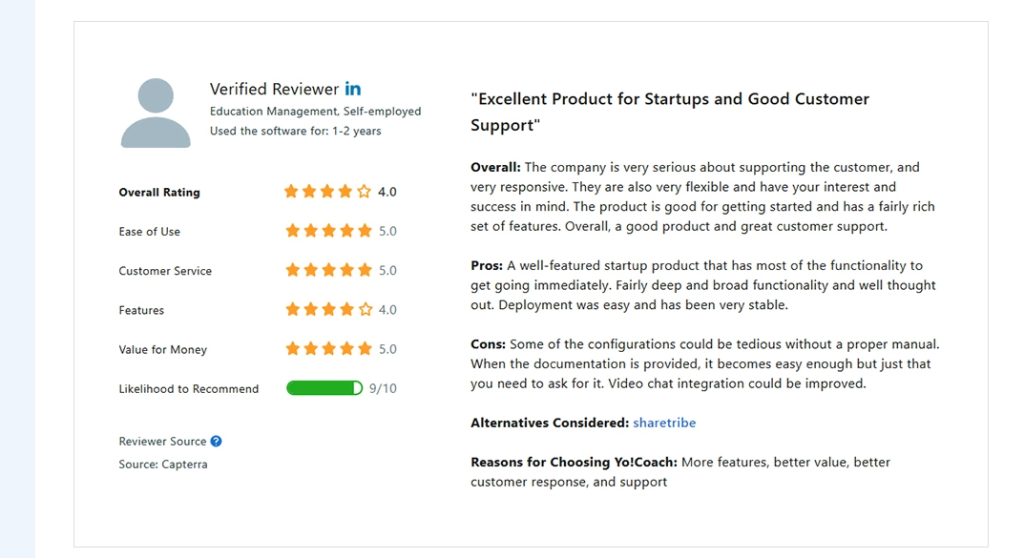Click the Overall Rating stars

pyautogui.click(x=328, y=192)
